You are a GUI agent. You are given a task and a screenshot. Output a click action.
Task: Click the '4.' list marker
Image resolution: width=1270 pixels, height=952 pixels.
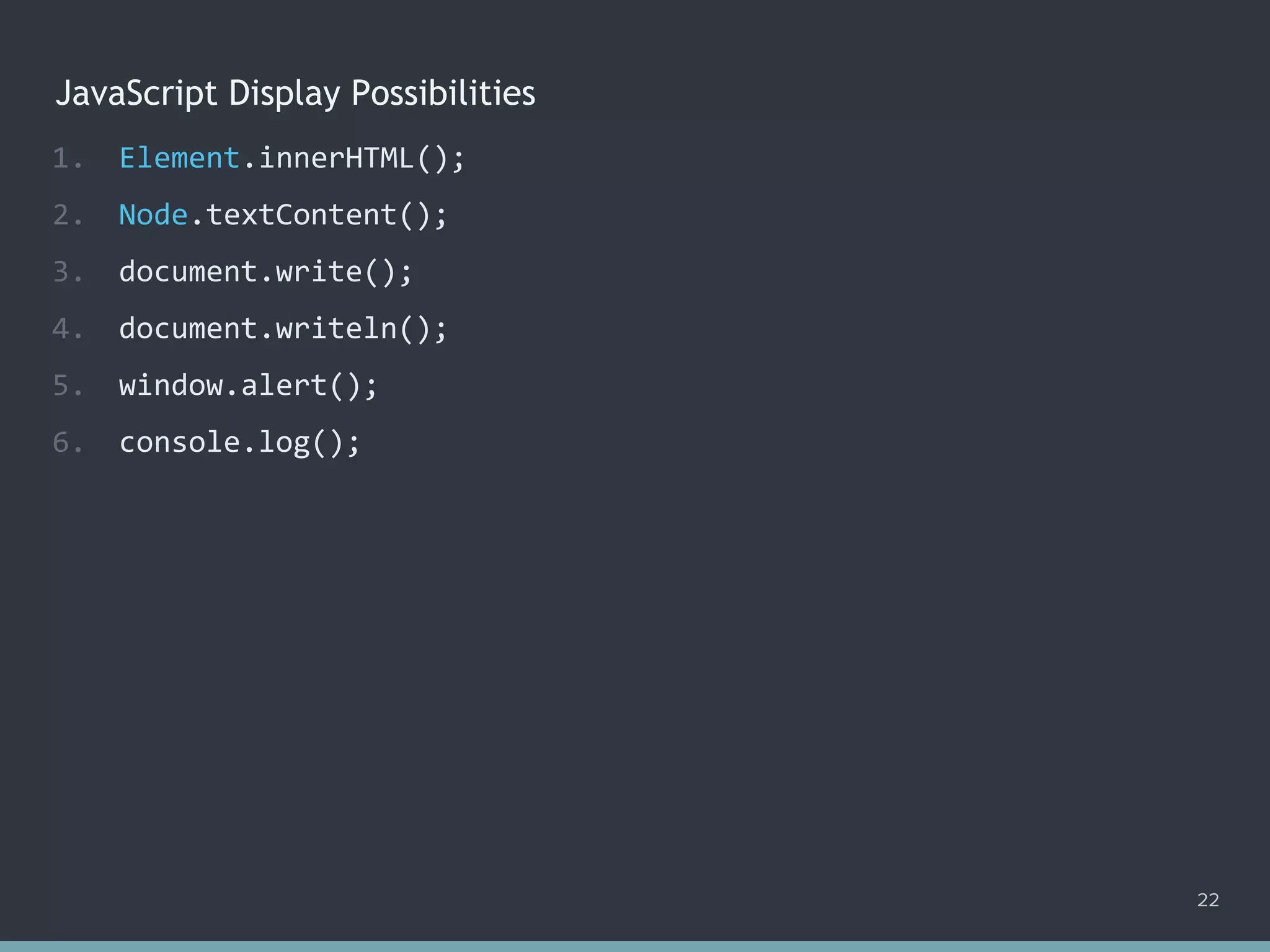tap(68, 328)
